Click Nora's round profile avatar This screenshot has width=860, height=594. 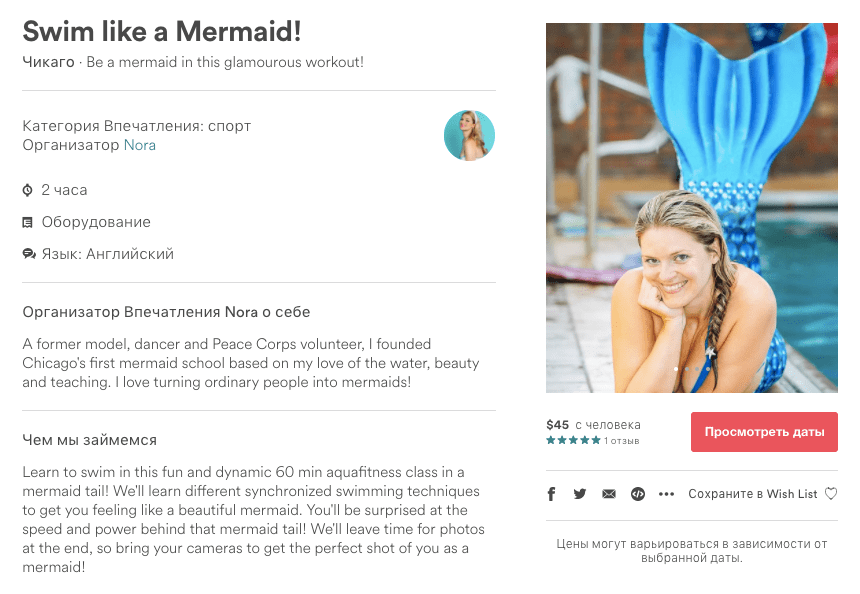point(469,136)
